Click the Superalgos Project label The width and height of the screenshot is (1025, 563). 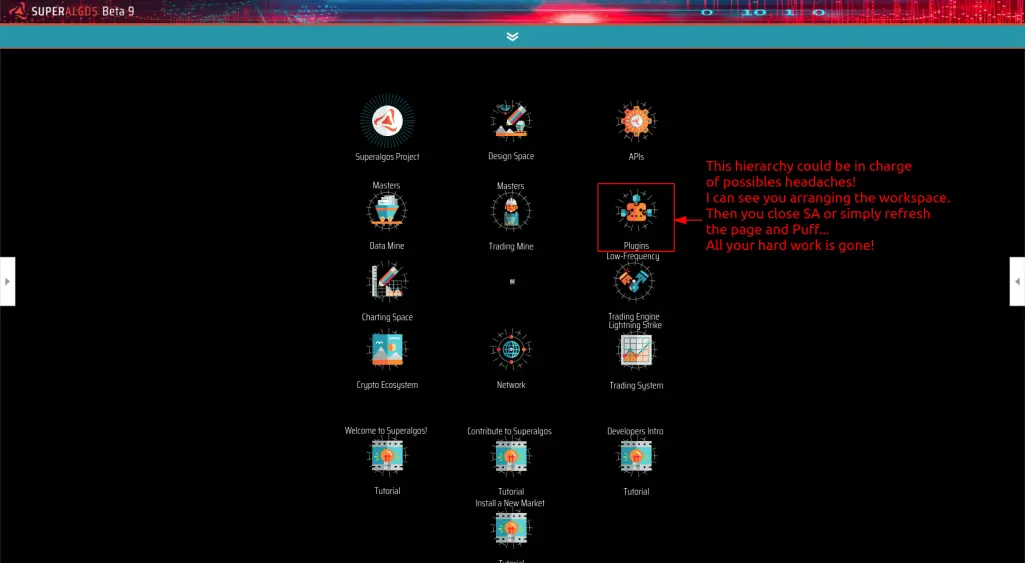point(387,157)
